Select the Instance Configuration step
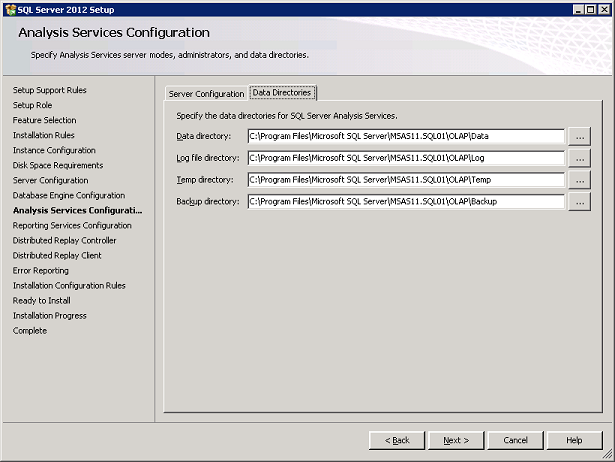The width and height of the screenshot is (615, 462). [x=54, y=150]
